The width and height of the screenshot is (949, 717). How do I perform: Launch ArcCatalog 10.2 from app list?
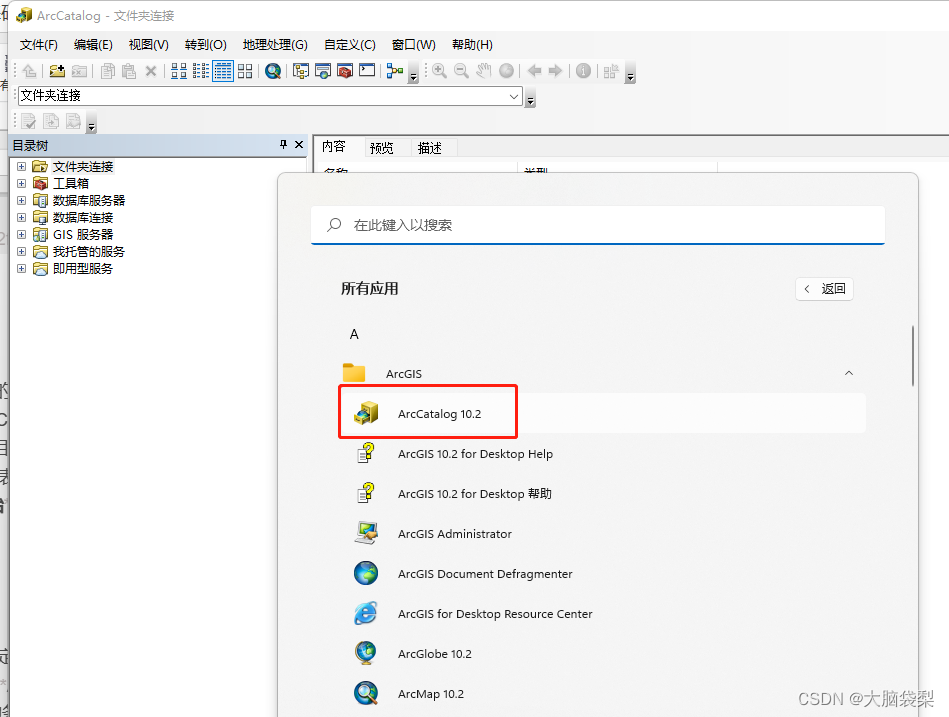coord(602,414)
